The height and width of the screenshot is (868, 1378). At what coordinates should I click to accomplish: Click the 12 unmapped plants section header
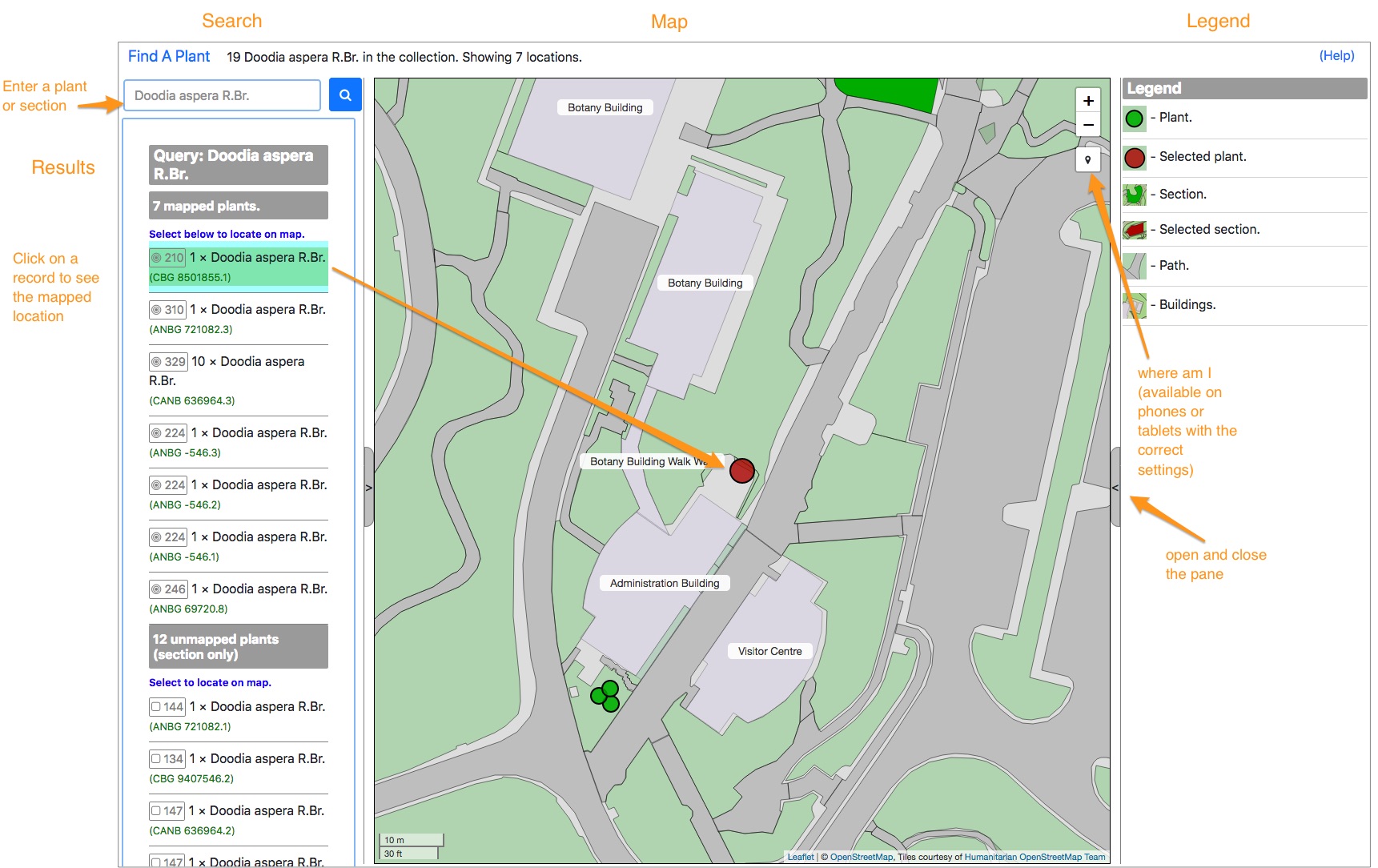238,647
